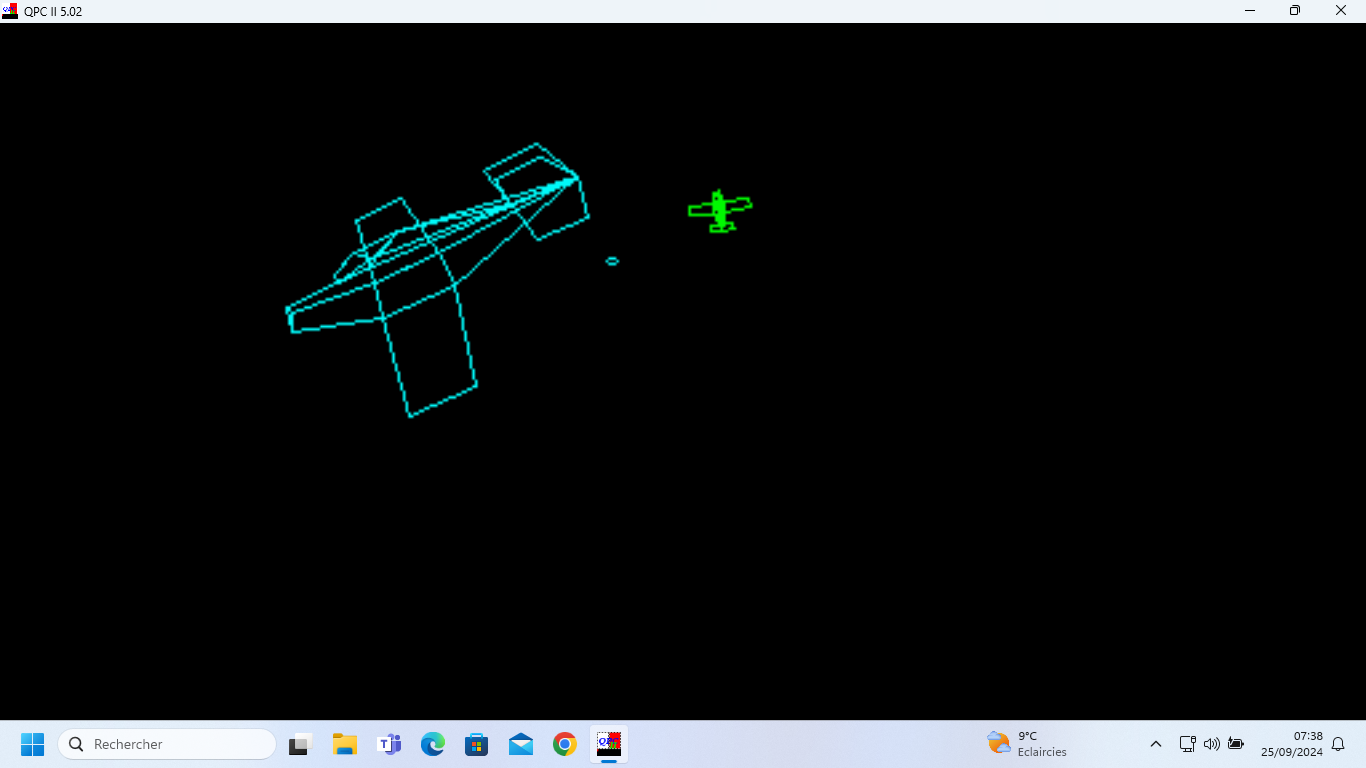1366x768 pixels.
Task: Open the volume control in the tray
Action: 1212,744
